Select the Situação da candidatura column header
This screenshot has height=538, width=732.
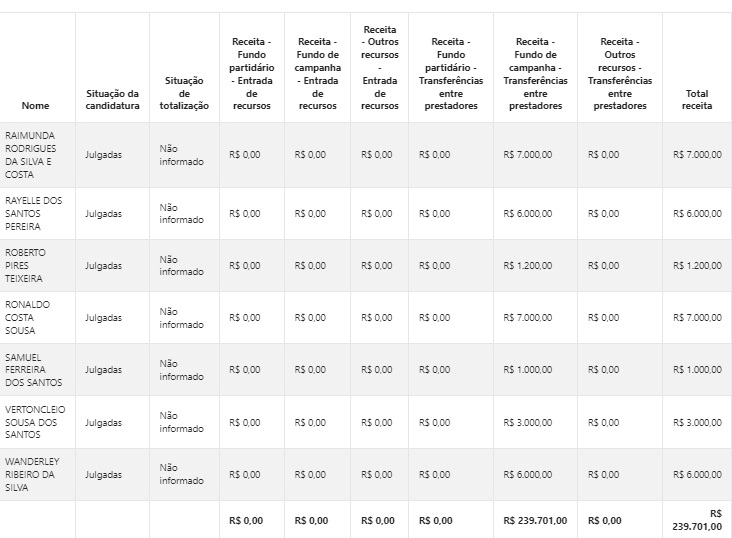[x=112, y=99]
